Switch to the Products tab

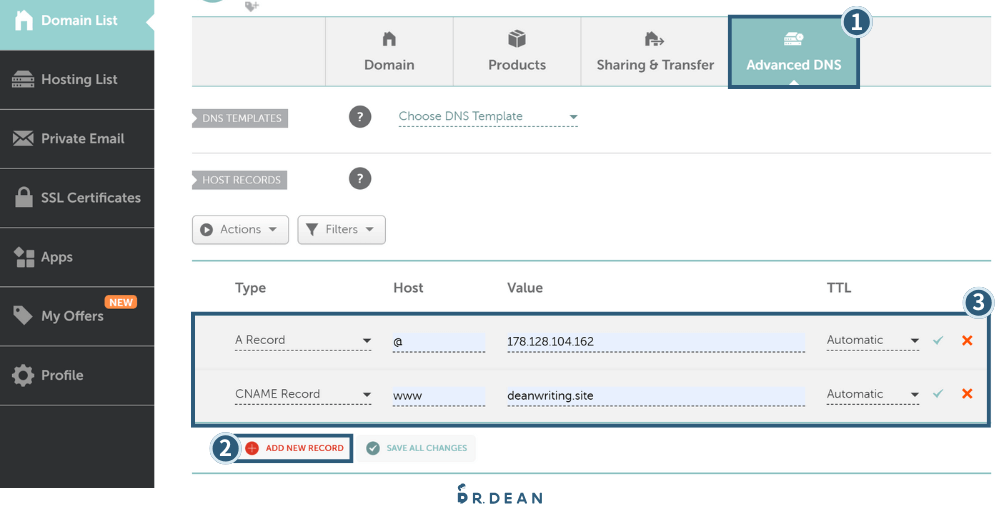point(517,52)
